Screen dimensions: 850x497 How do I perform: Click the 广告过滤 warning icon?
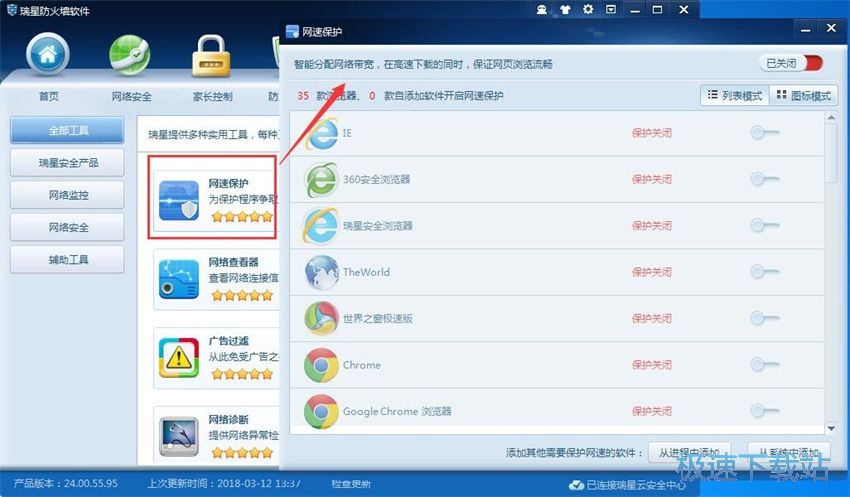179,358
